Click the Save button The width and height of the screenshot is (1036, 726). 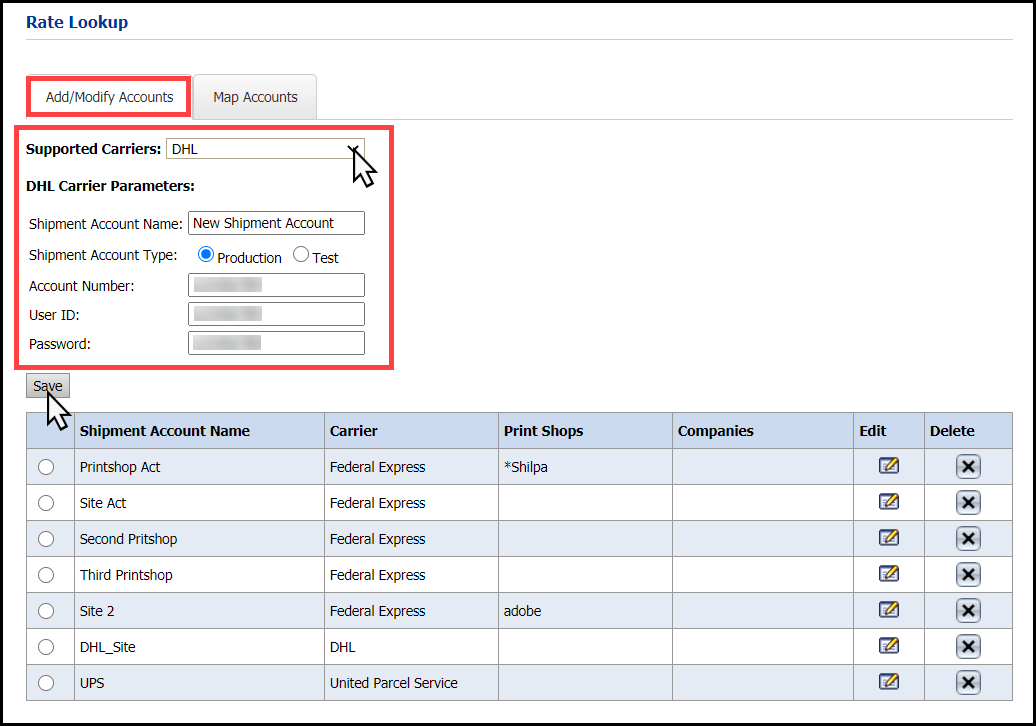[48, 386]
